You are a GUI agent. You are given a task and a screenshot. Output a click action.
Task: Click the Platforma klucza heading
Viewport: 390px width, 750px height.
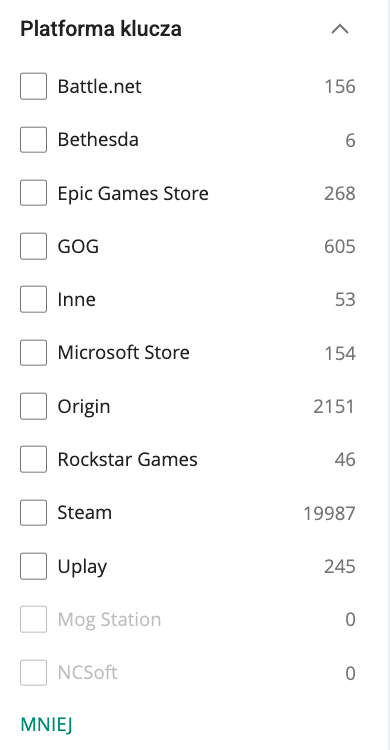[101, 29]
